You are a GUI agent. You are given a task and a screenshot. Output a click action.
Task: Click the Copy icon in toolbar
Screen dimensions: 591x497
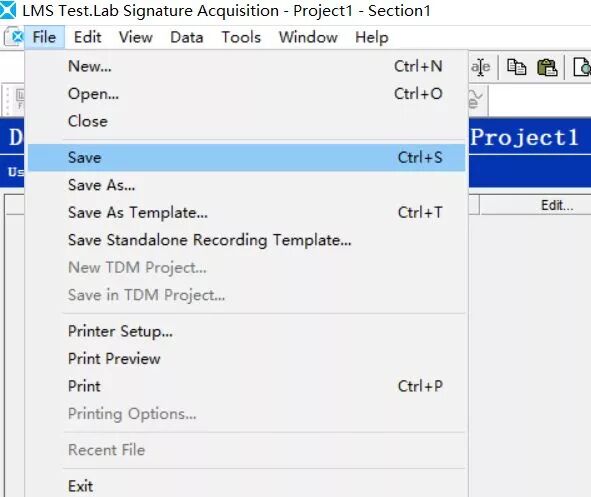click(x=516, y=67)
